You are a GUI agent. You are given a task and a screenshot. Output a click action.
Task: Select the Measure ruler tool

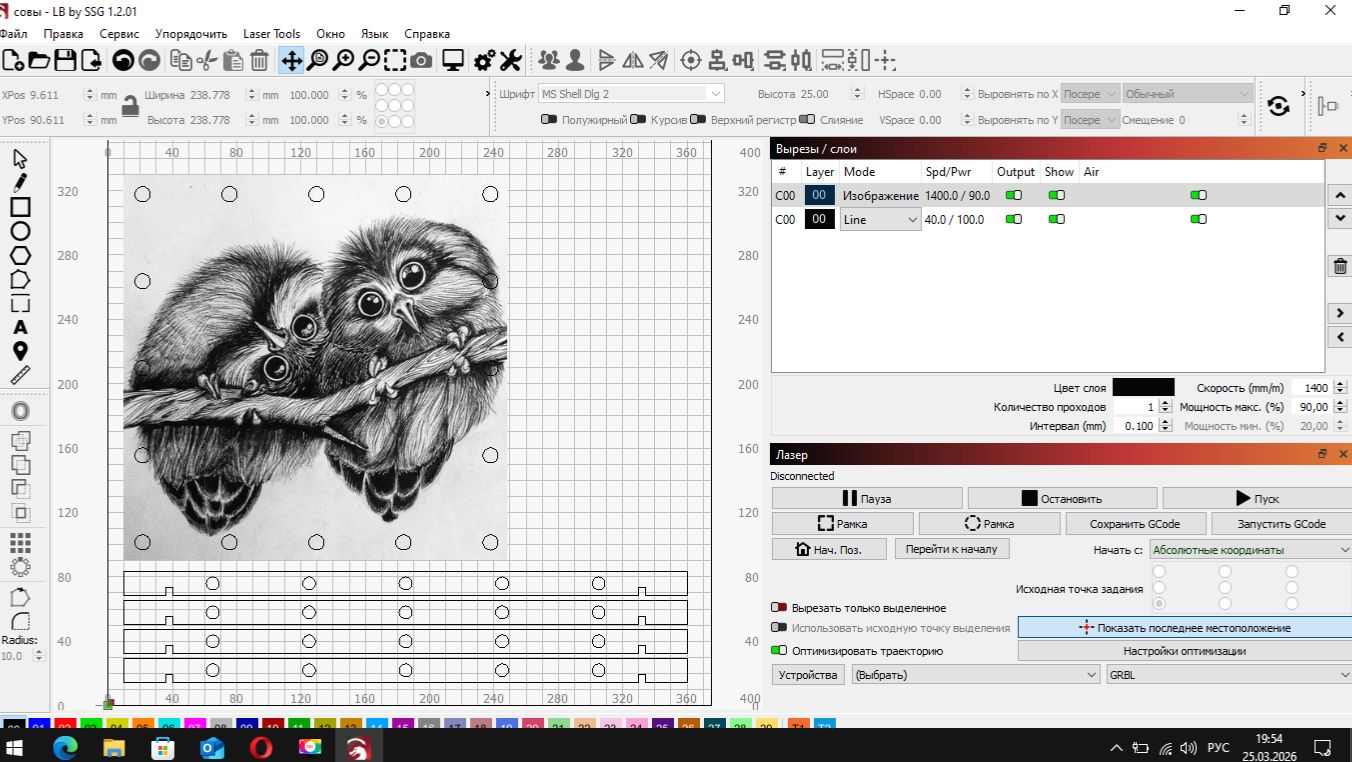click(x=20, y=376)
